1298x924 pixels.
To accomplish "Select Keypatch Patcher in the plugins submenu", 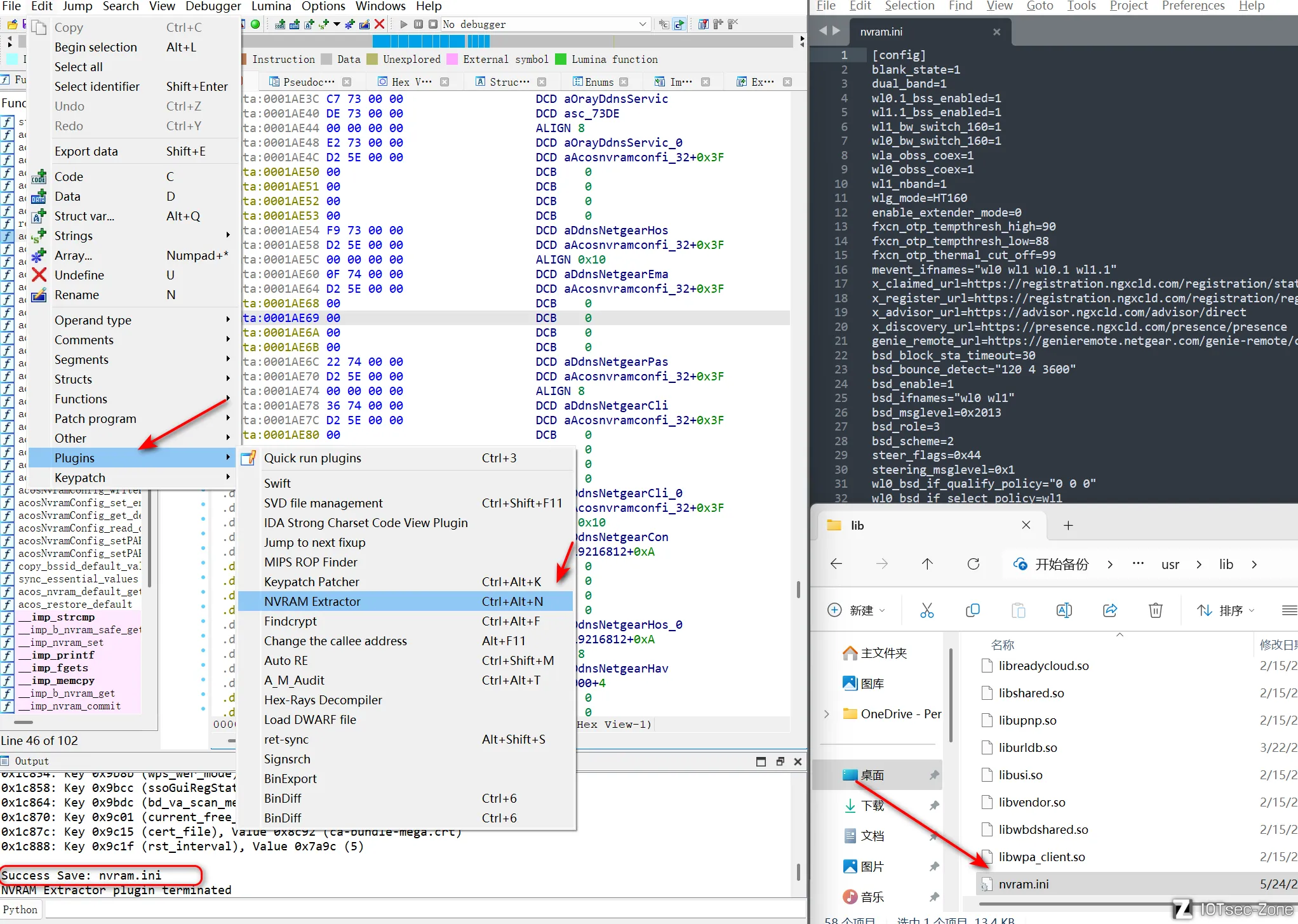I will 406,582.
